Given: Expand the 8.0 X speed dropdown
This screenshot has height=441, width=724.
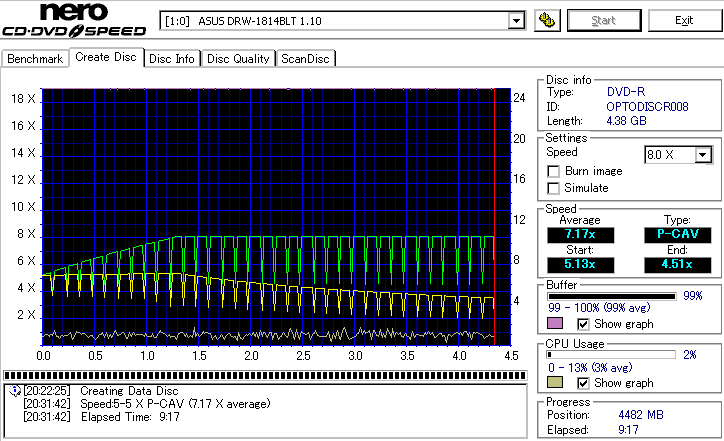Looking at the screenshot, I should point(703,154).
